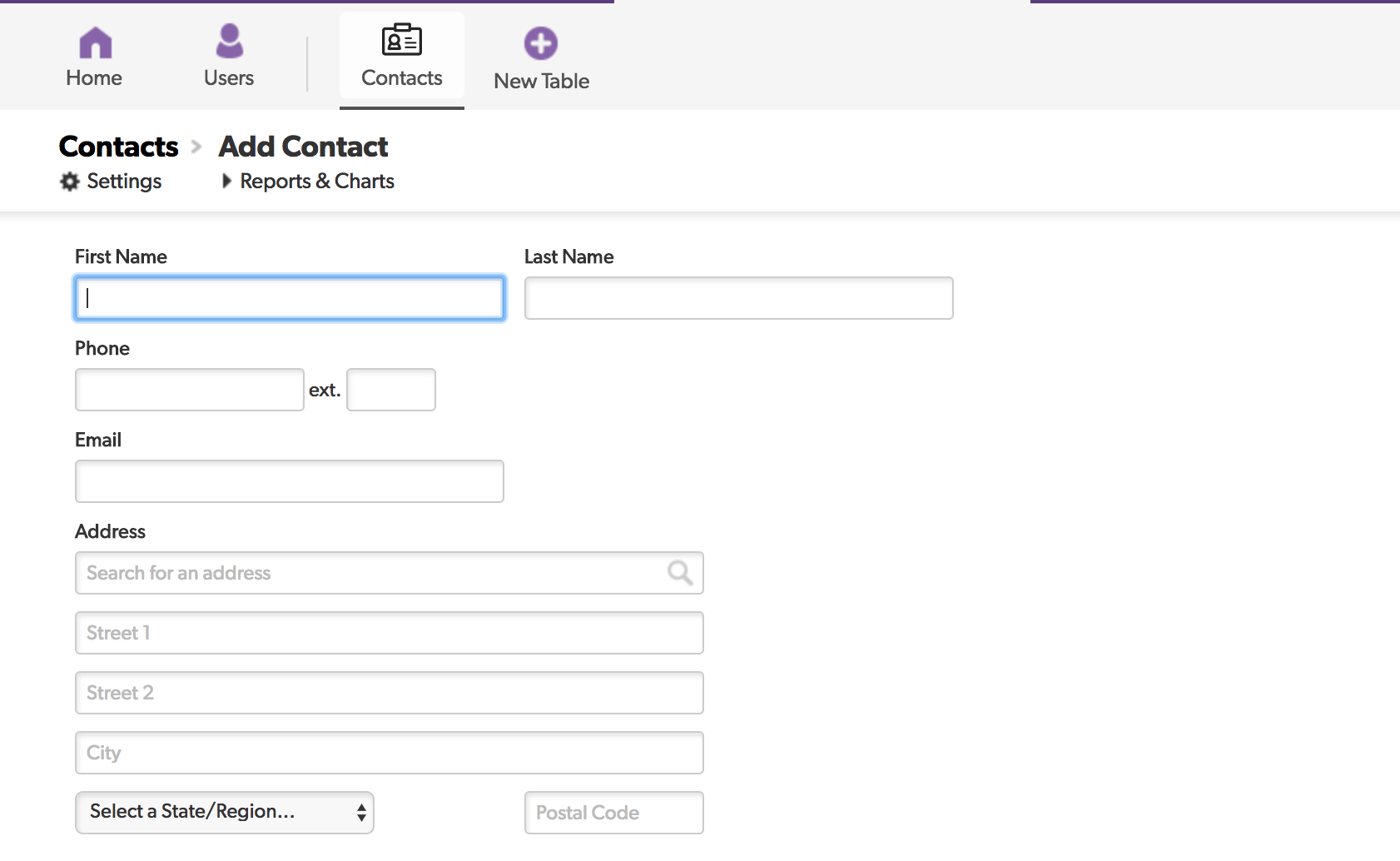Click the Address label
The height and width of the screenshot is (861, 1400).
pos(110,531)
